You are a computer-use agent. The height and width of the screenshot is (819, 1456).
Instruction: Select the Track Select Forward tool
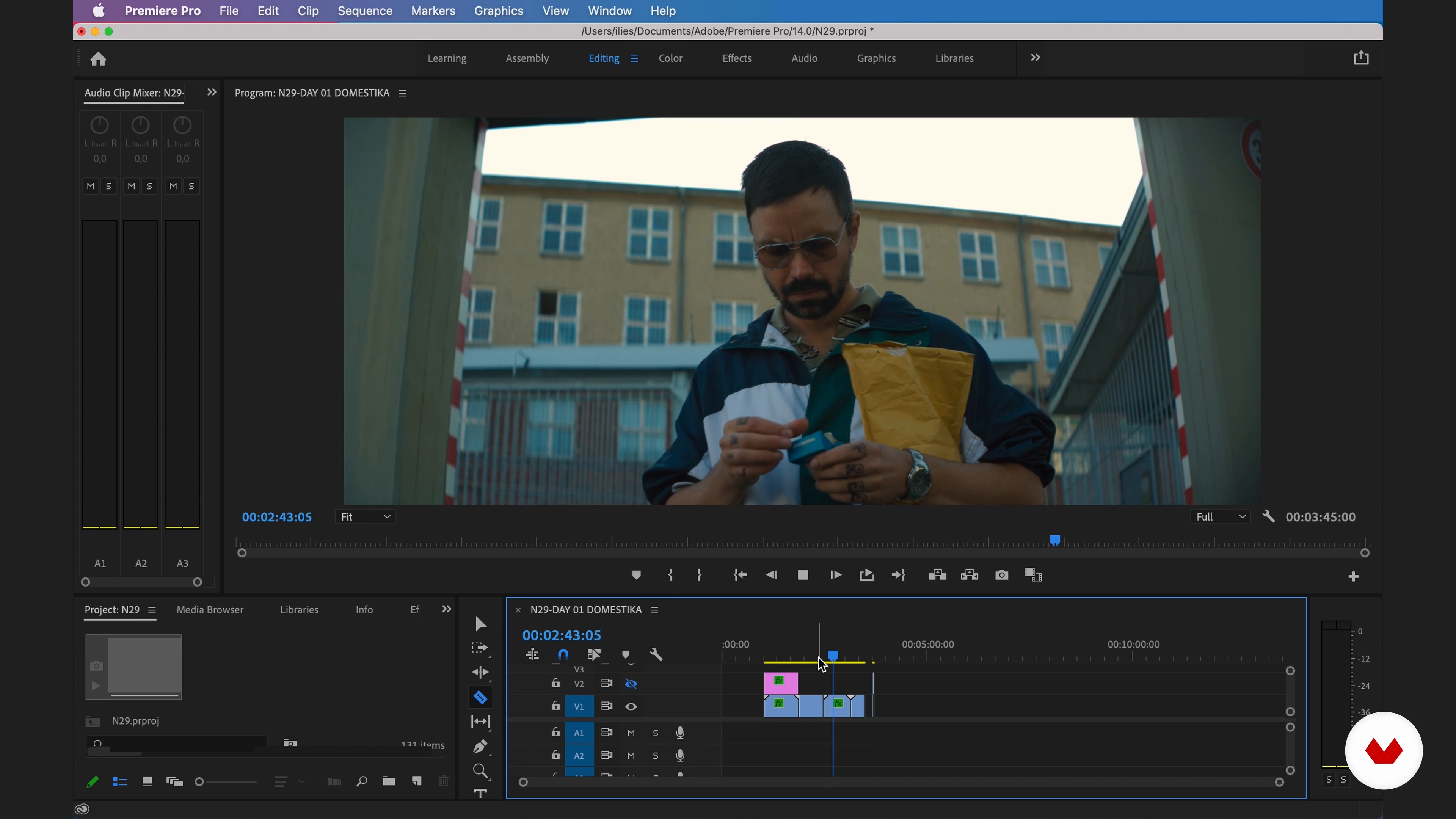[x=480, y=648]
